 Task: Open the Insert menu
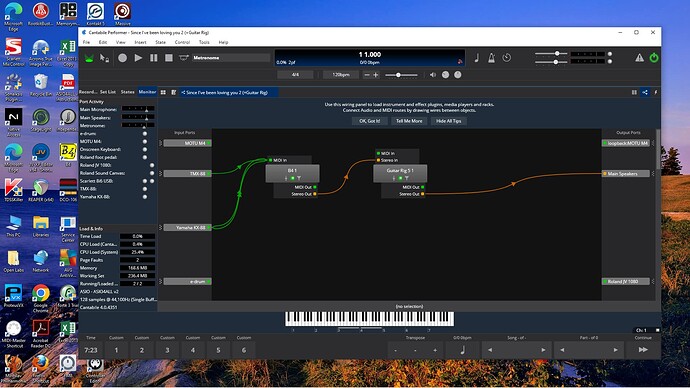pos(140,42)
